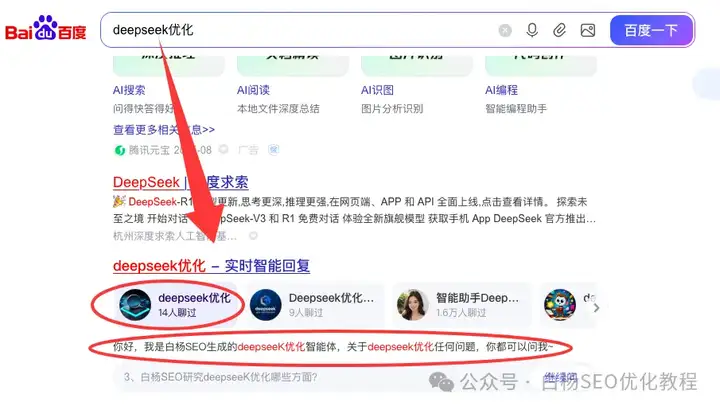
Task: Clear the search box text
Action: (505, 30)
